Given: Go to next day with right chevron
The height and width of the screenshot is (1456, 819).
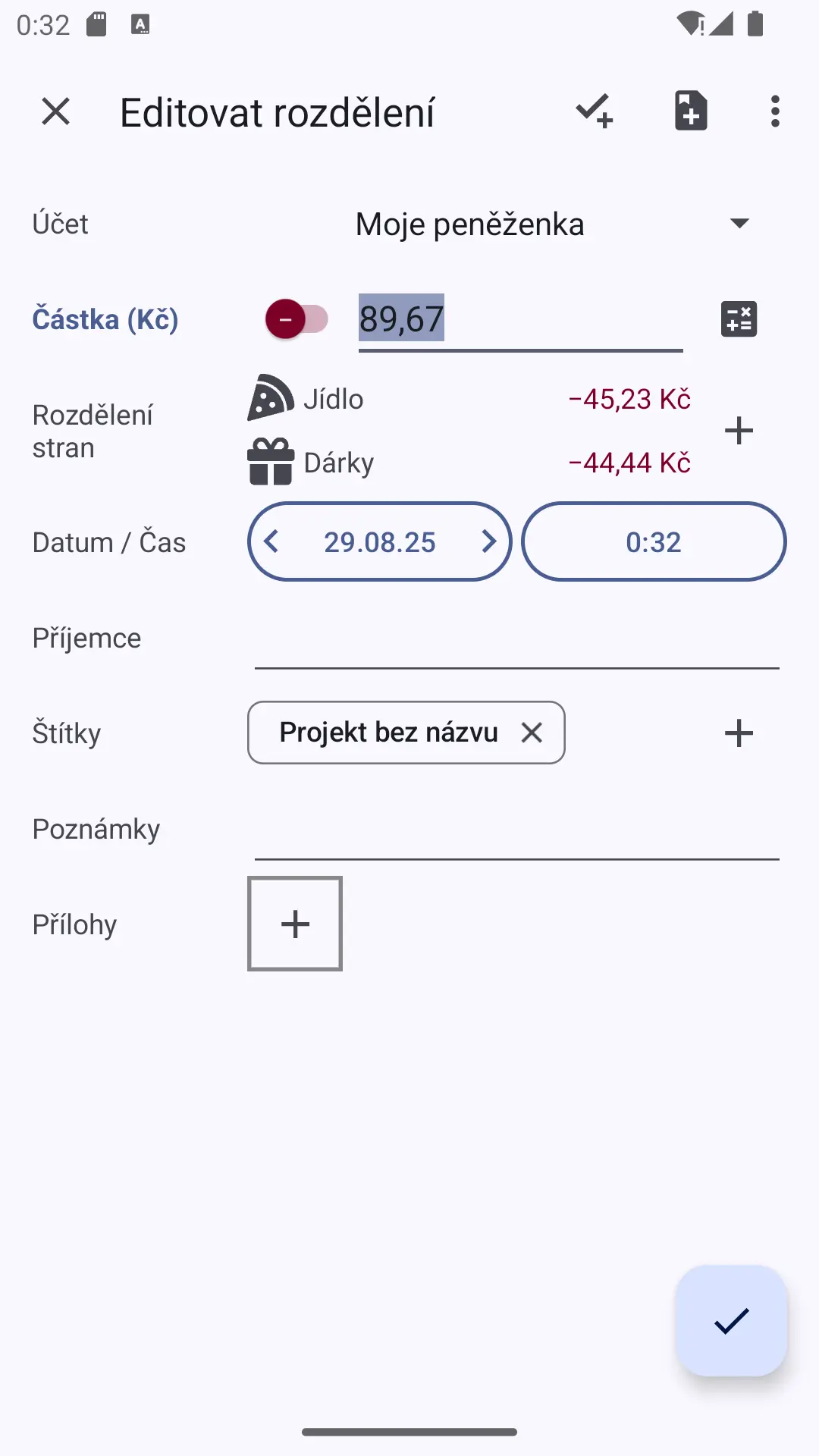Looking at the screenshot, I should [x=488, y=542].
